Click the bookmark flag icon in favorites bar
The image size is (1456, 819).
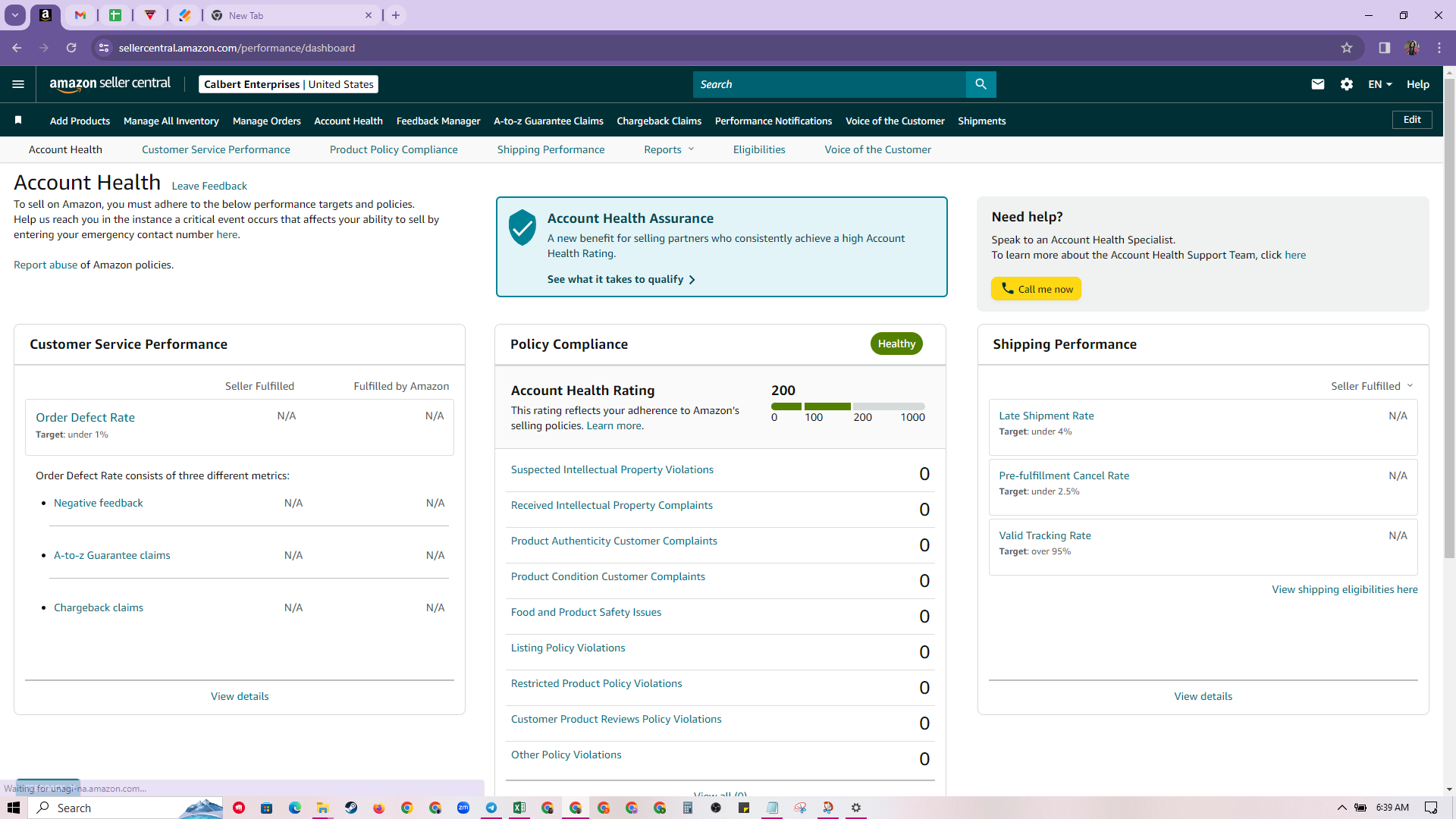tap(18, 120)
